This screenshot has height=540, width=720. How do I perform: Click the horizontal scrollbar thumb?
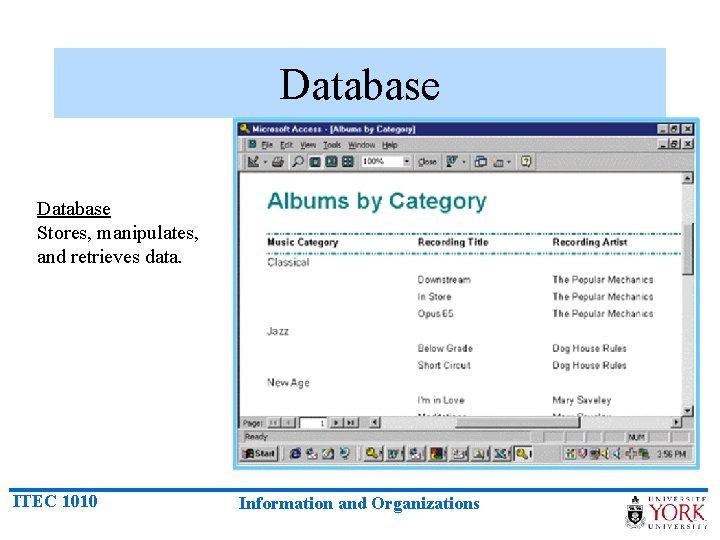click(518, 422)
